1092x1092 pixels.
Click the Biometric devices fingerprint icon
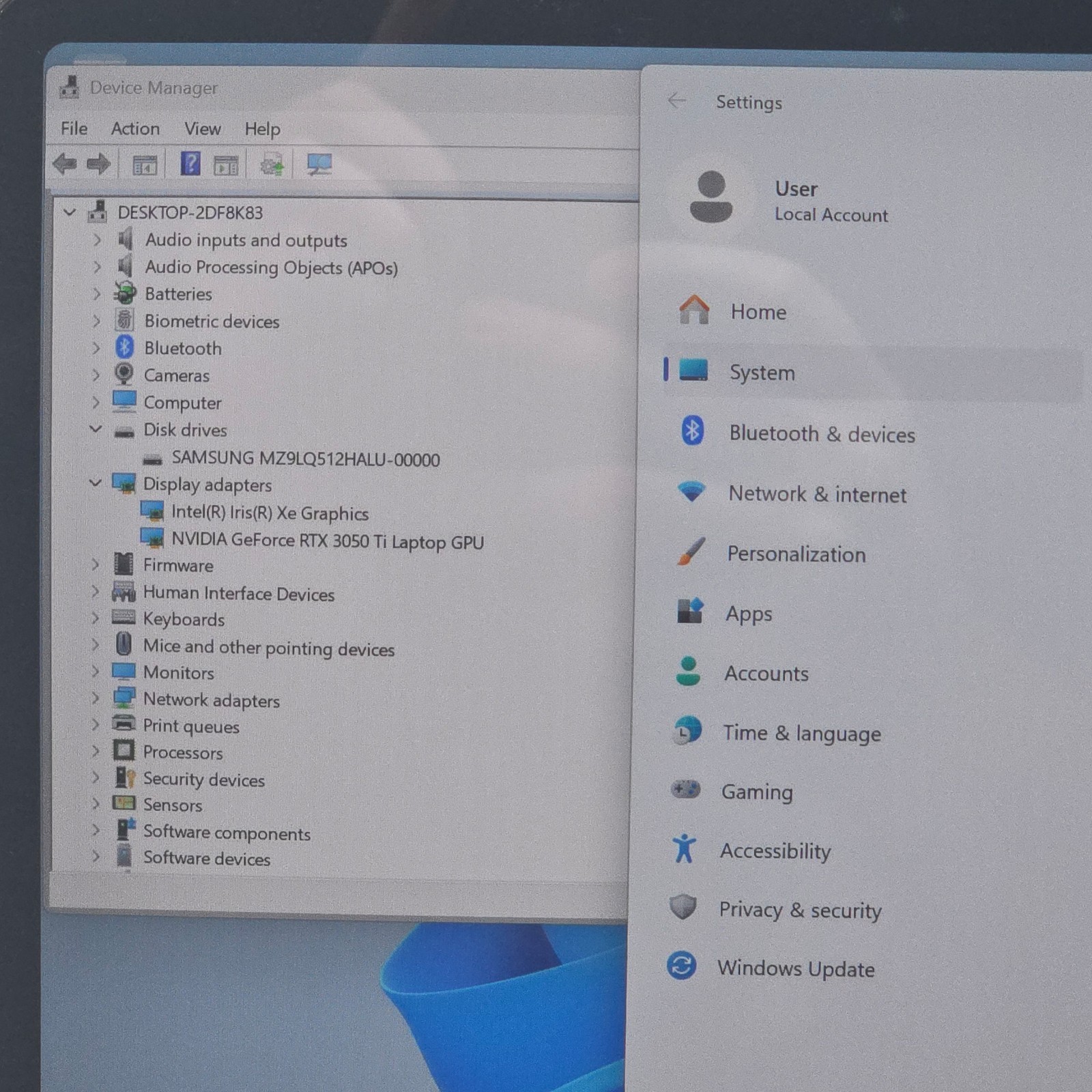(x=124, y=319)
